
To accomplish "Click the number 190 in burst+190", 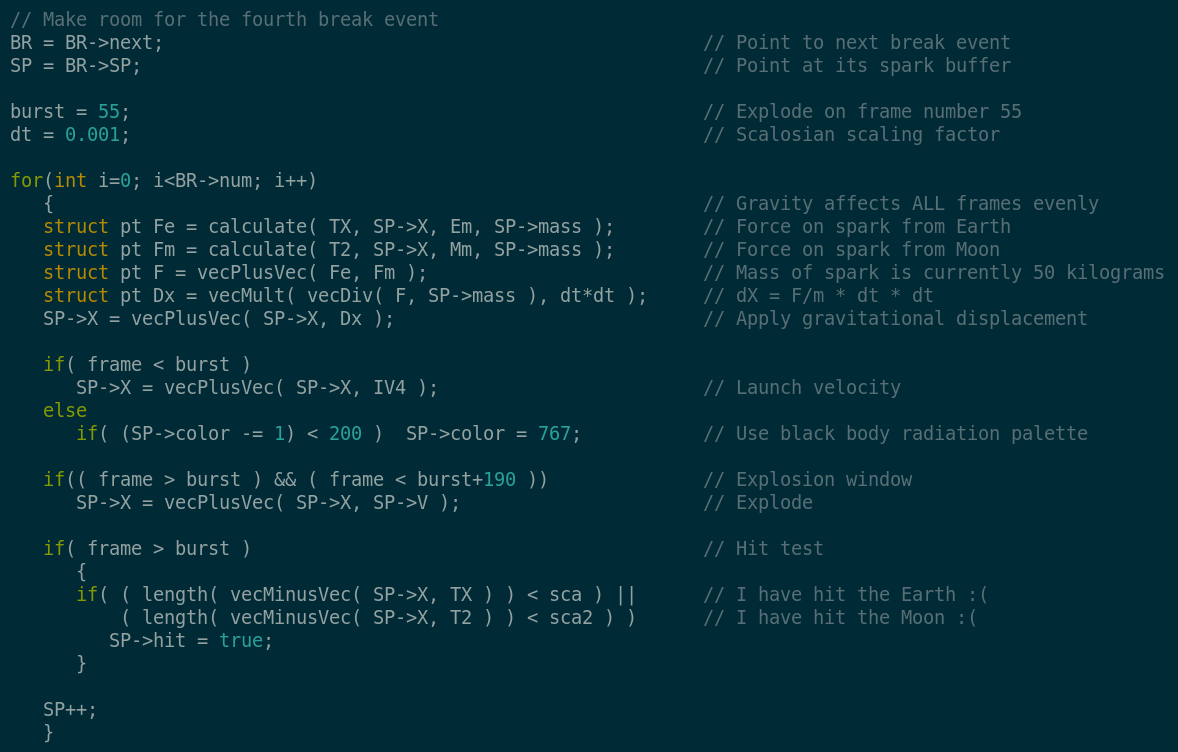I will point(499,480).
